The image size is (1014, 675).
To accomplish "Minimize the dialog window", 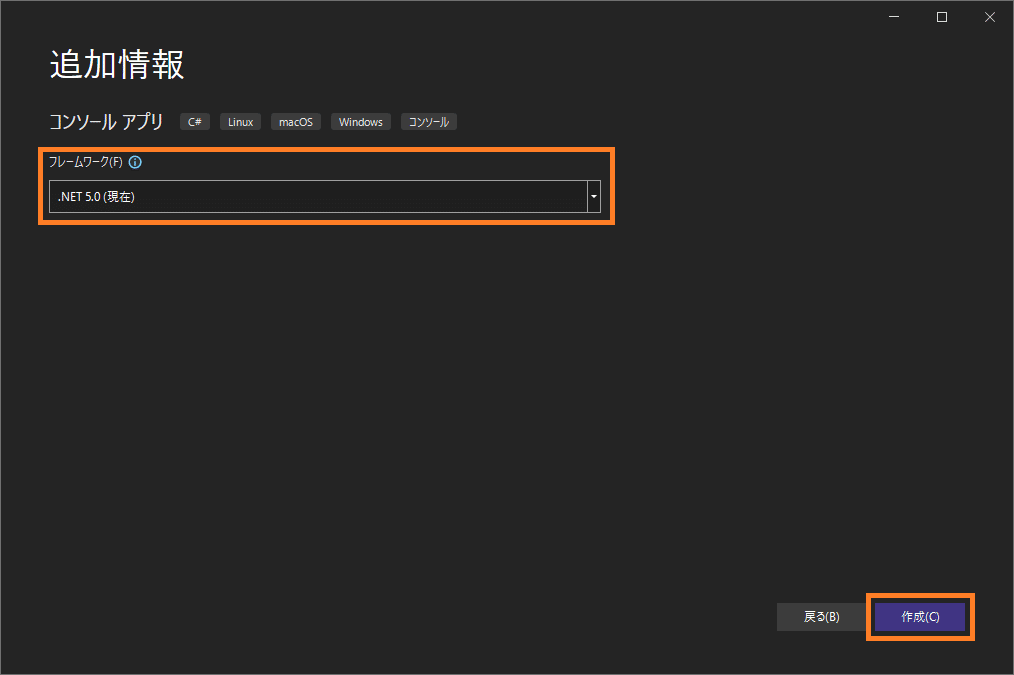I will click(x=894, y=17).
